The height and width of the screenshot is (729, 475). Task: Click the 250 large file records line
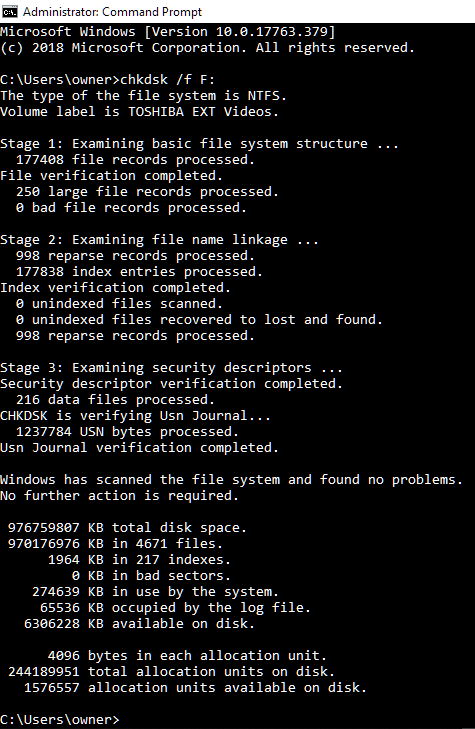pos(147,192)
